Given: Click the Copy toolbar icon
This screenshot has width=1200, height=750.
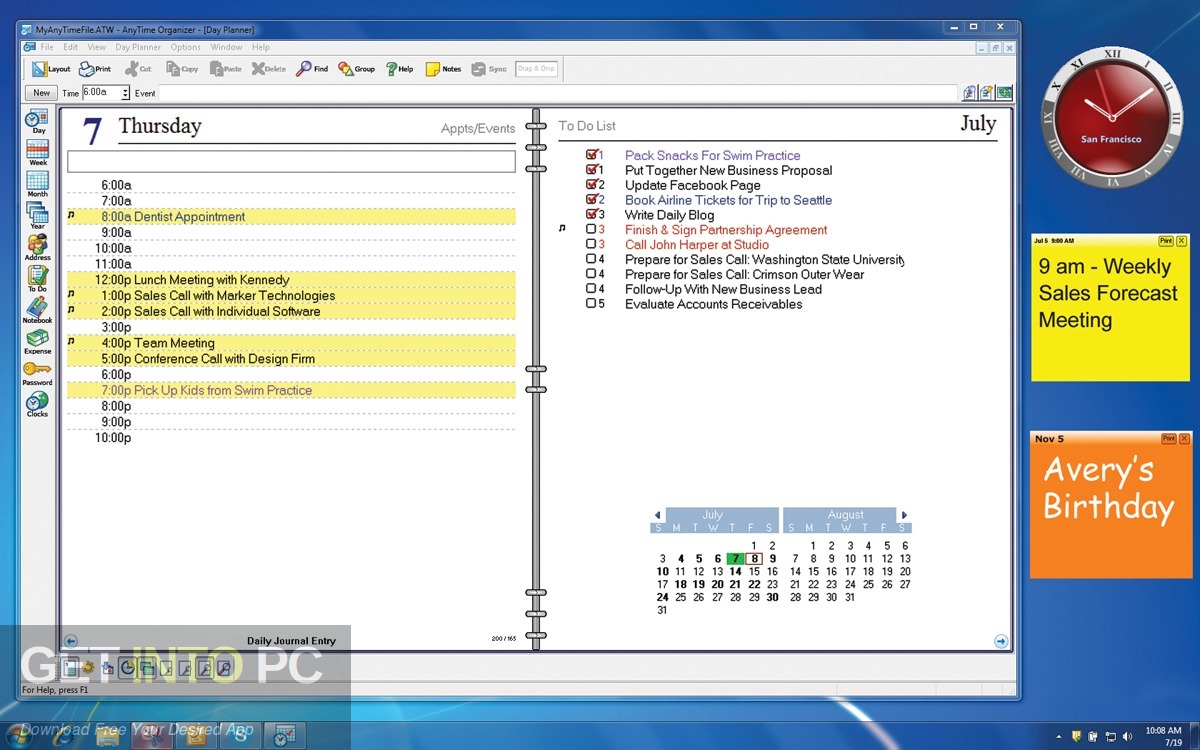Looking at the screenshot, I should click(182, 69).
